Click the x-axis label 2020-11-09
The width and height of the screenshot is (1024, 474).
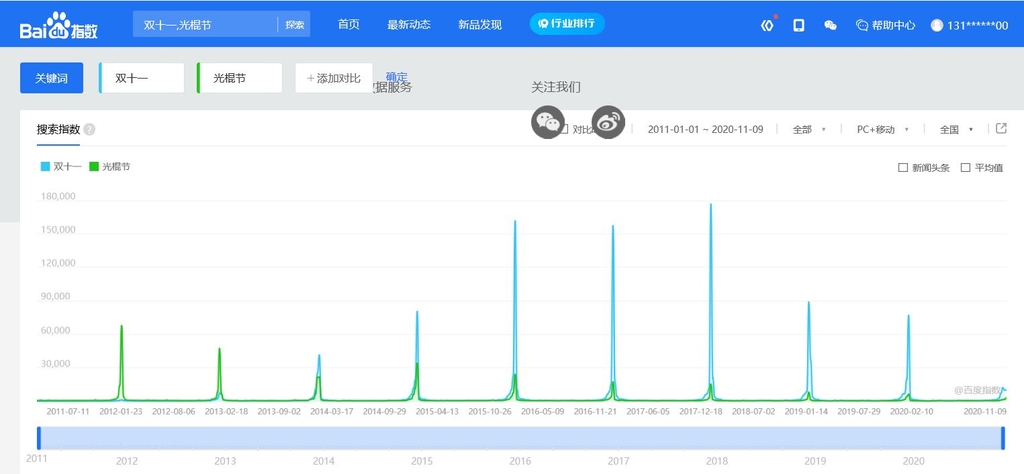tap(985, 411)
